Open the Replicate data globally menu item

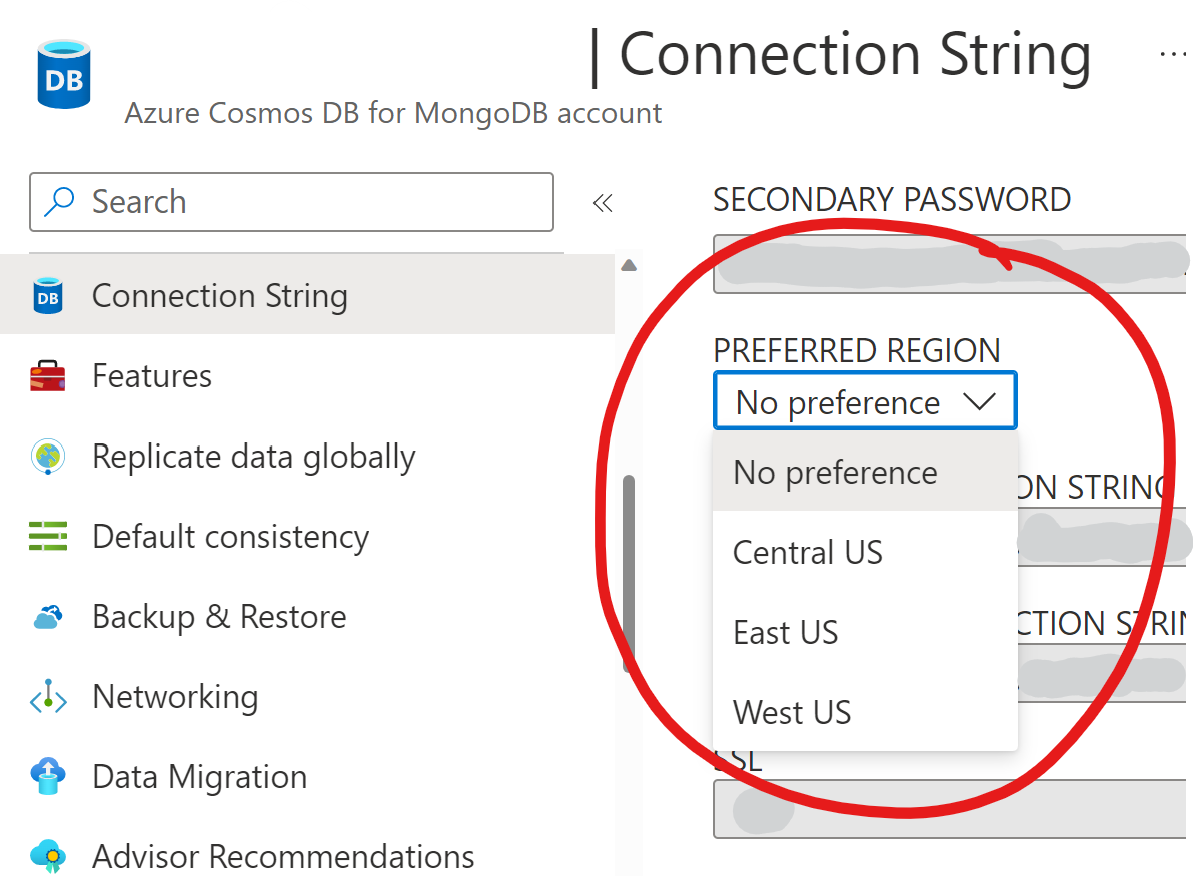(x=253, y=457)
